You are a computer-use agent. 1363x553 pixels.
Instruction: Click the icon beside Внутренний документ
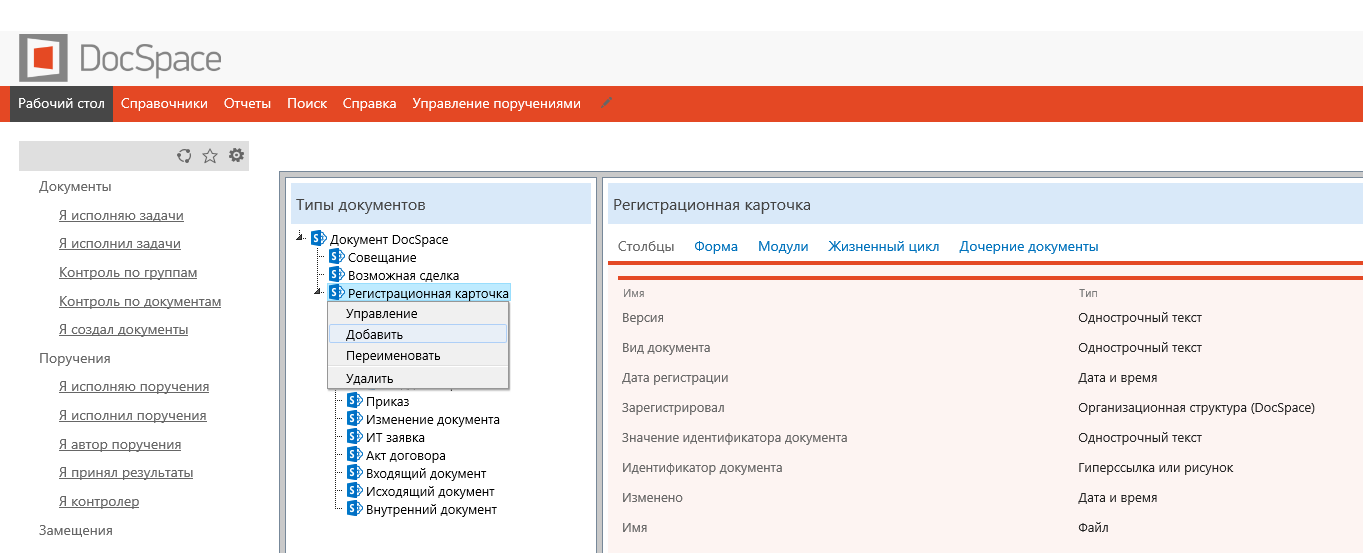point(355,509)
